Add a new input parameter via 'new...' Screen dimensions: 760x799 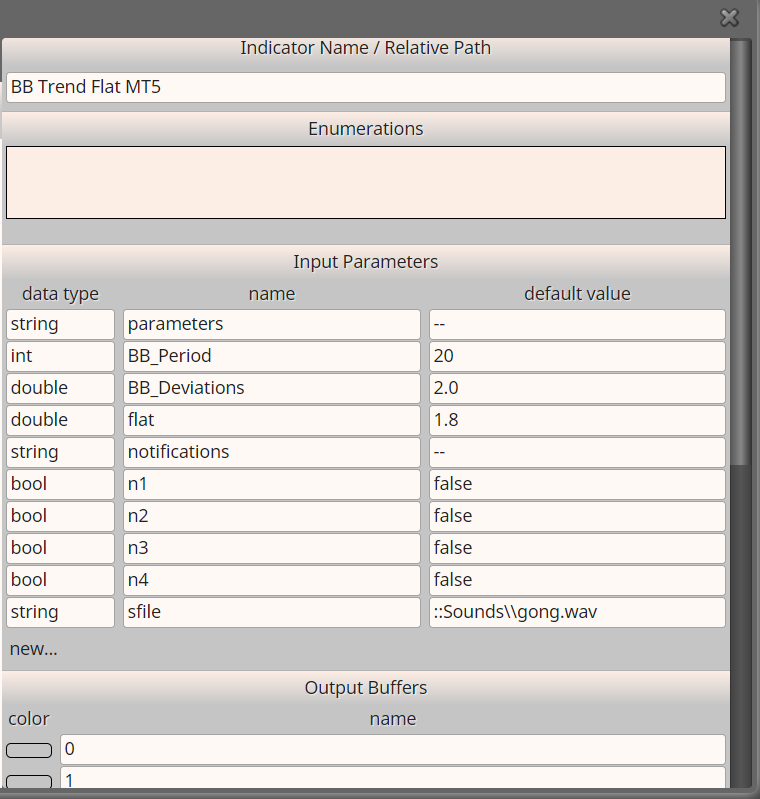pyautogui.click(x=34, y=649)
